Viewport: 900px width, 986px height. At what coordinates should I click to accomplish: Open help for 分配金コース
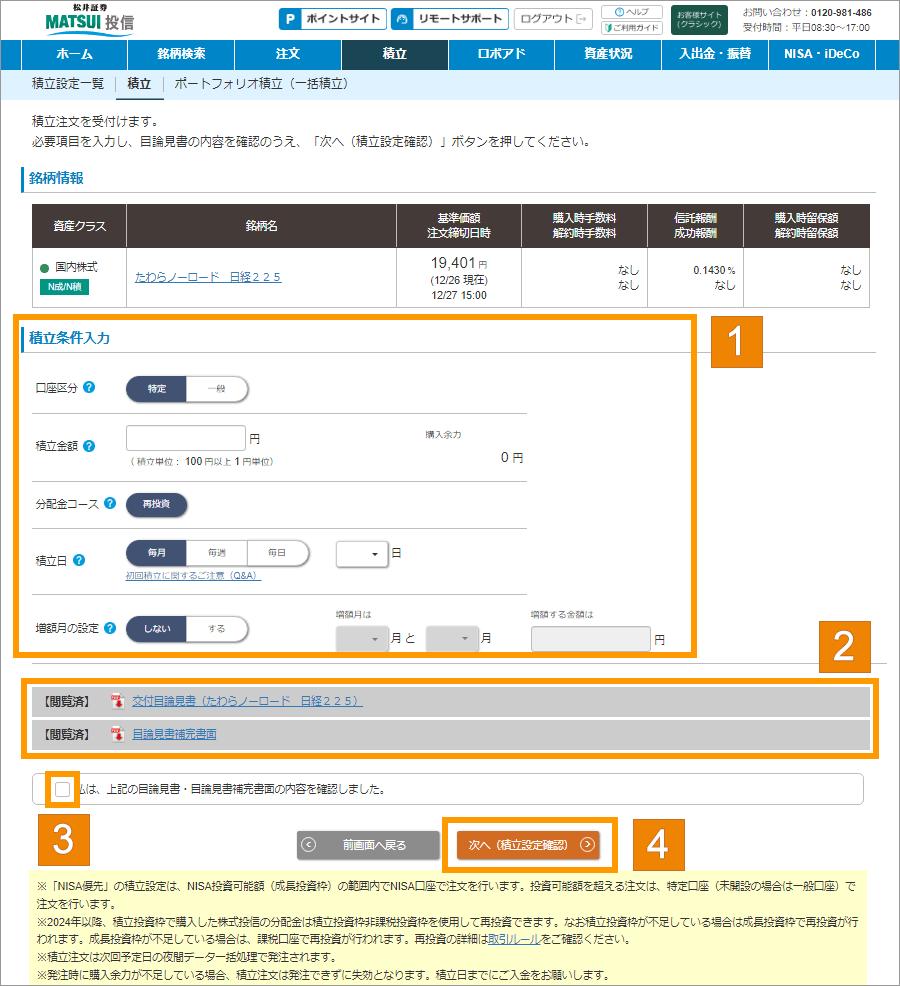click(x=110, y=503)
